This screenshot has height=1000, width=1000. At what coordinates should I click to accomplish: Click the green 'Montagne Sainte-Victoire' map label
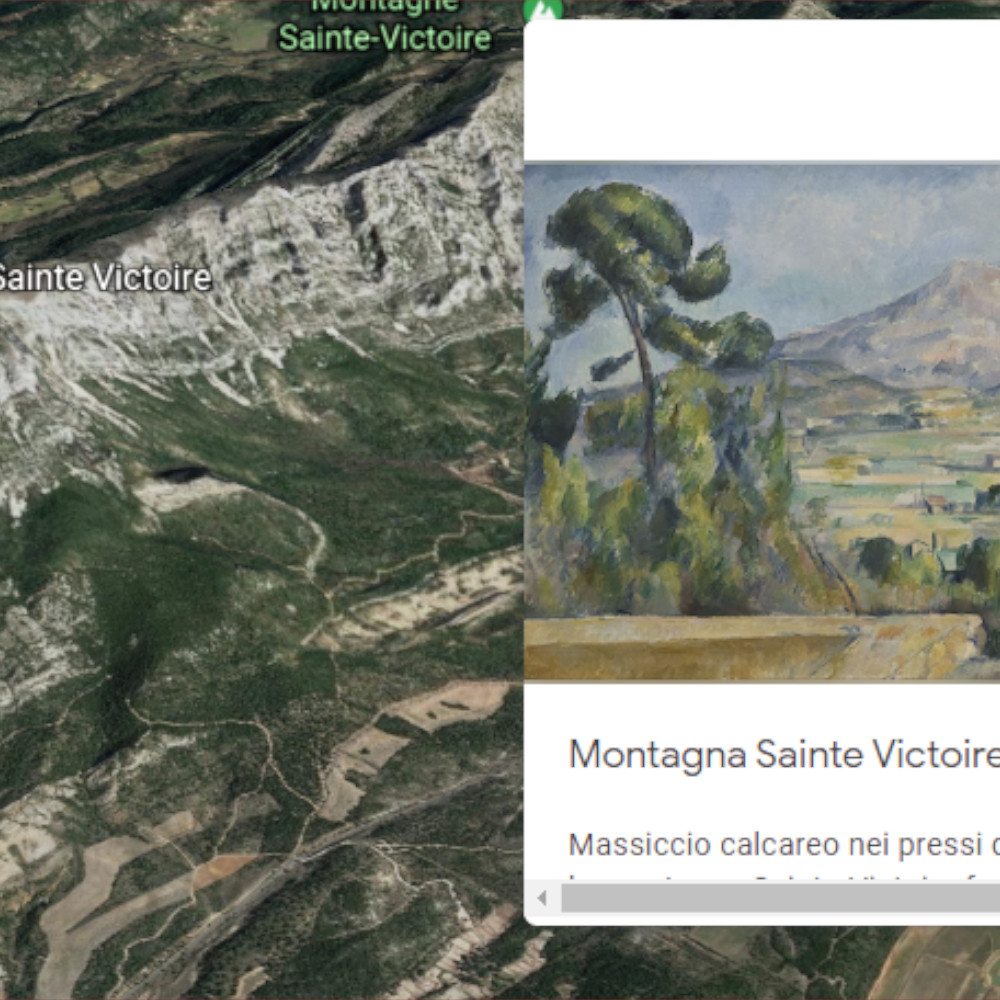[385, 25]
